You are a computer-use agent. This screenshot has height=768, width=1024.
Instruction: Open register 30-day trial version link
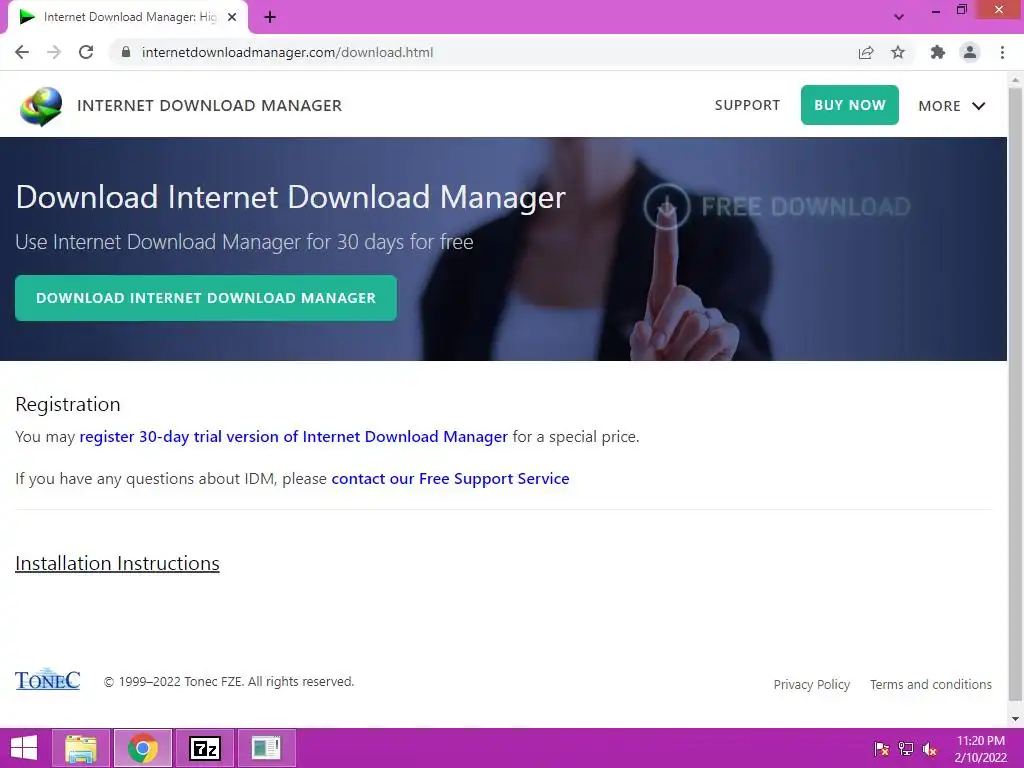coord(293,436)
